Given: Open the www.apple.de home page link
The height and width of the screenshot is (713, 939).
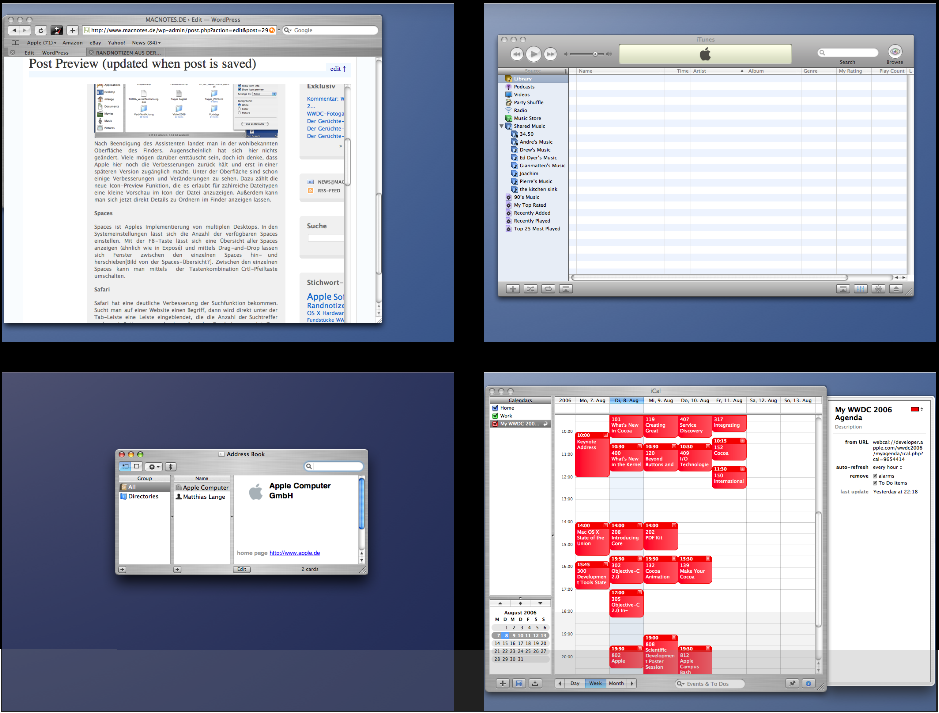Looking at the screenshot, I should tap(295, 553).
